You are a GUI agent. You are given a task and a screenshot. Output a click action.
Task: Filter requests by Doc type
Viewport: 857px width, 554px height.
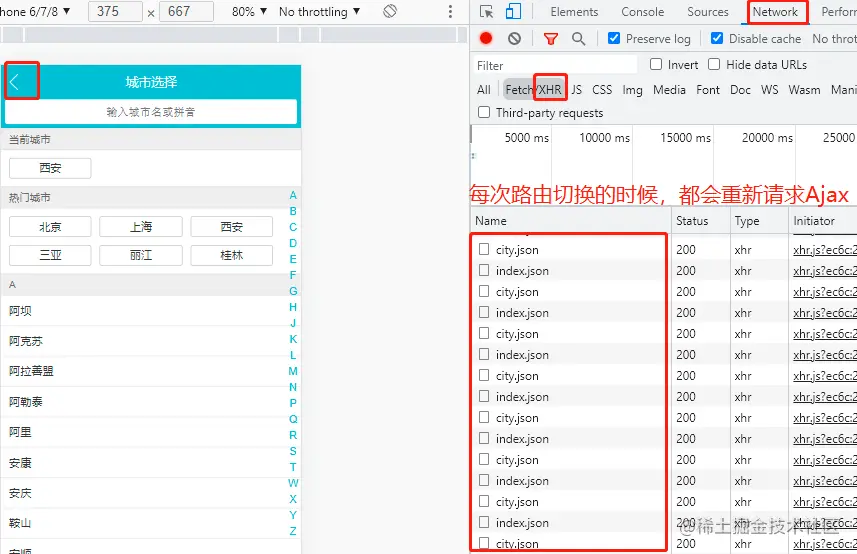pyautogui.click(x=740, y=90)
